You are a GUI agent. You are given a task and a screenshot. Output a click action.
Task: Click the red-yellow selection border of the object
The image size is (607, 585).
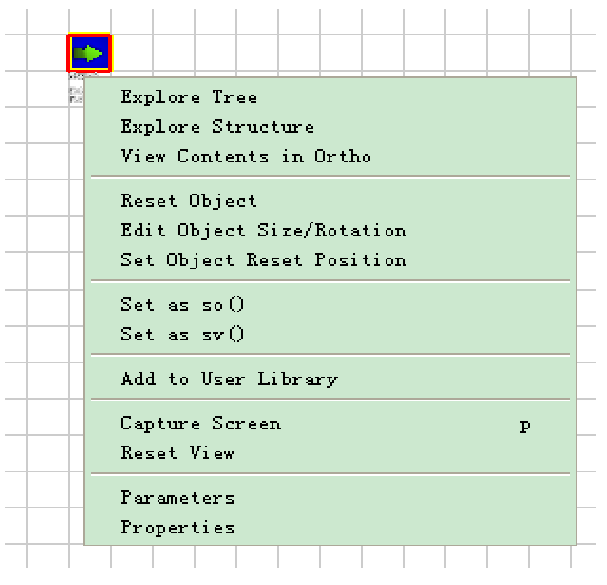tap(69, 53)
